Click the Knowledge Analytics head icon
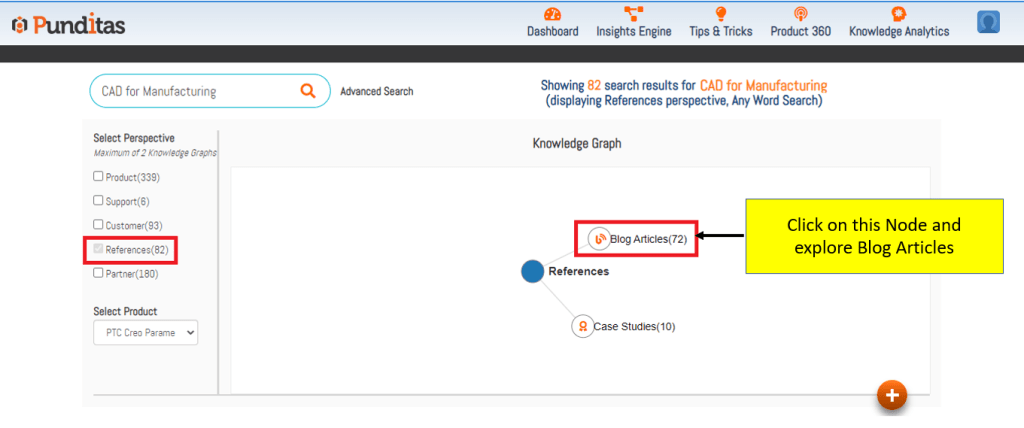 click(898, 14)
